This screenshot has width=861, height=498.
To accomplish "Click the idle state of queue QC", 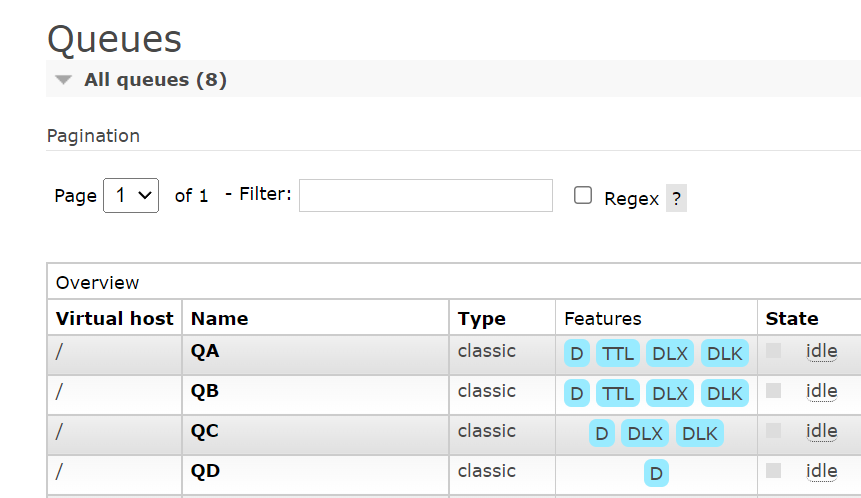I will [x=821, y=432].
